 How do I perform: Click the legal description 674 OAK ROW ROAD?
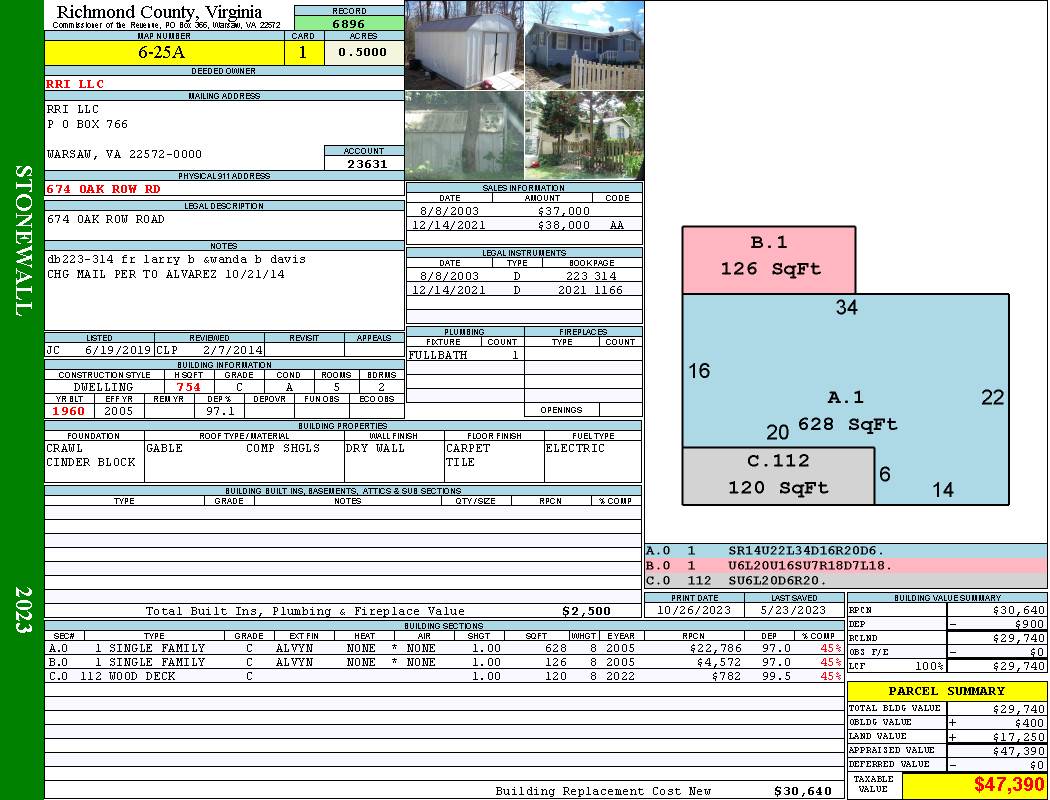[x=106, y=219]
